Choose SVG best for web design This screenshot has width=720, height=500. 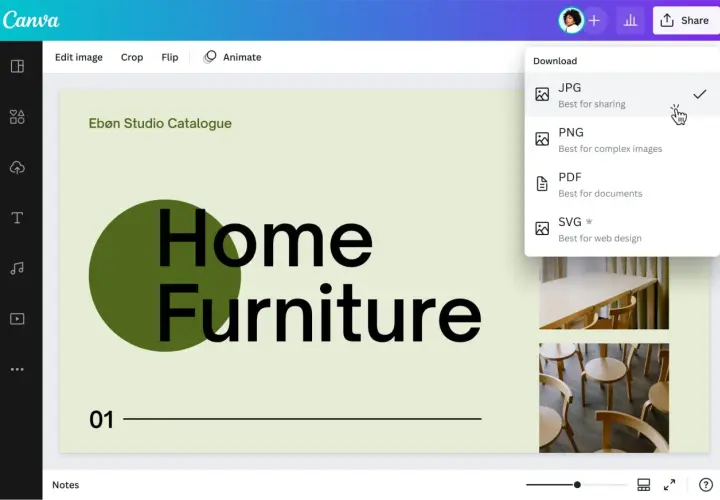tap(622, 229)
